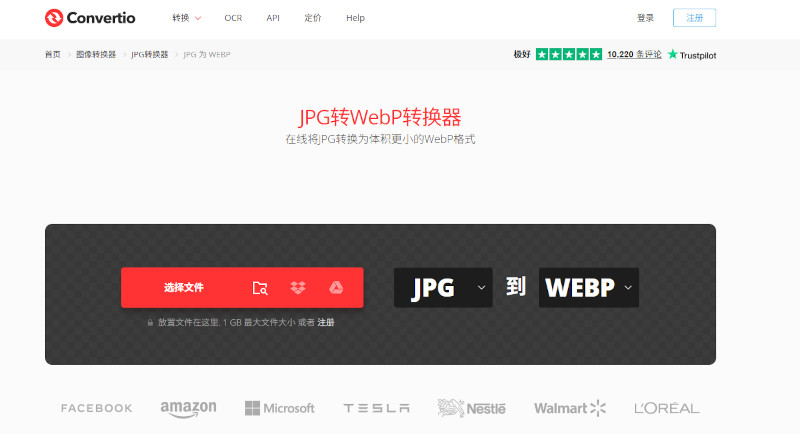Go to the OCR page
Screen dimensions: 800x434
(x=233, y=18)
